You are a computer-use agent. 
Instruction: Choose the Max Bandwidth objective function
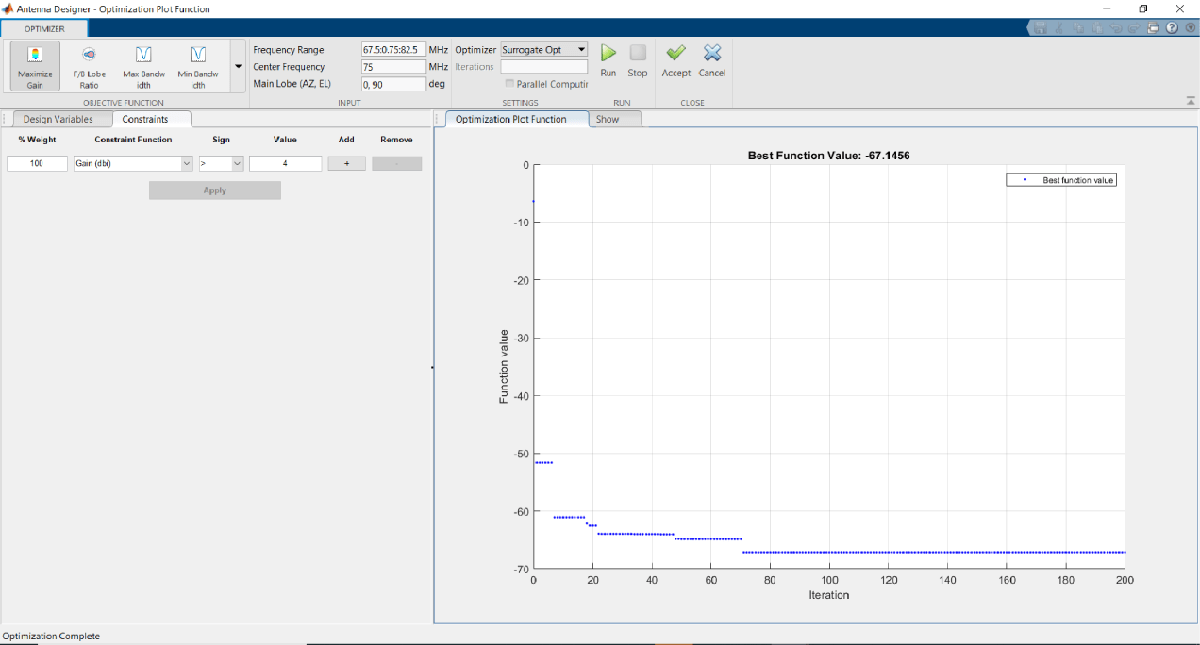[143, 66]
